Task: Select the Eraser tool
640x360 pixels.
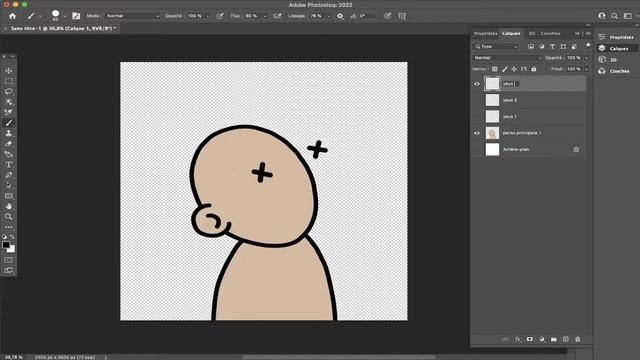Action: (x=9, y=144)
